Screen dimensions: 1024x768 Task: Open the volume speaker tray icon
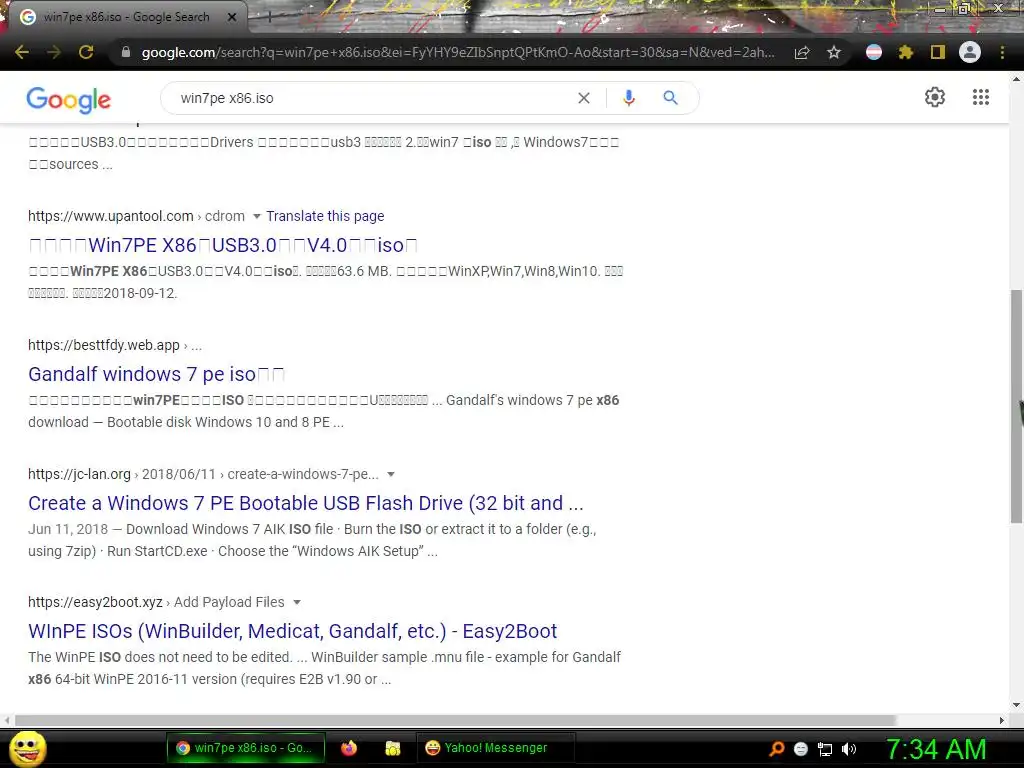849,749
